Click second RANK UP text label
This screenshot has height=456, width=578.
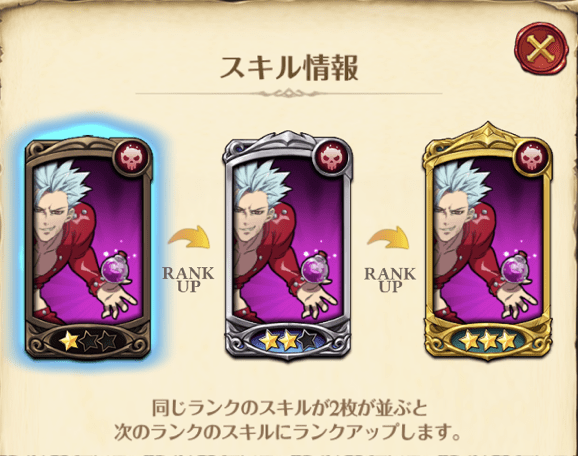pyautogui.click(x=390, y=279)
